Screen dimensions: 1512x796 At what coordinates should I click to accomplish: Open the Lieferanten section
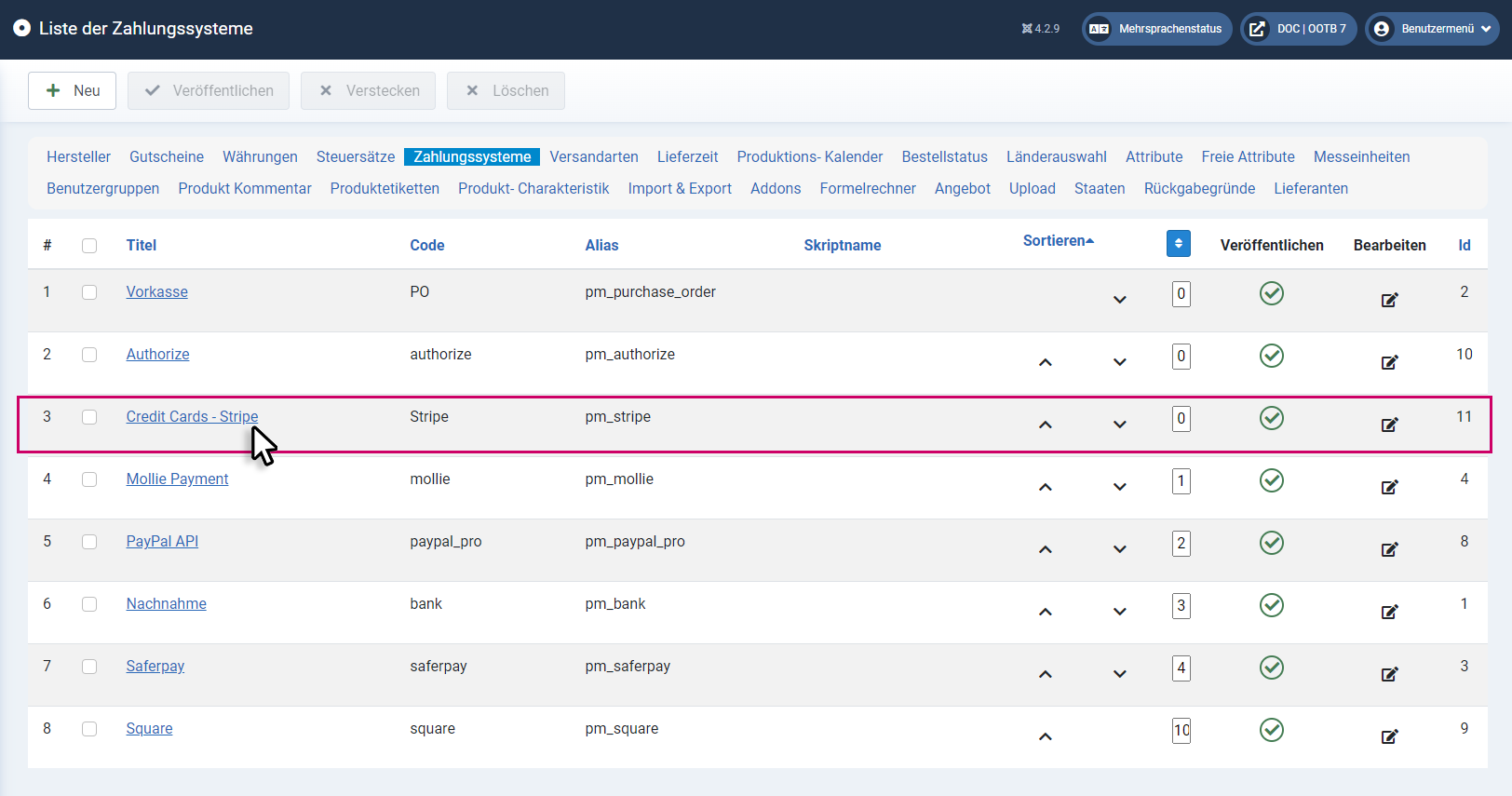(1311, 188)
